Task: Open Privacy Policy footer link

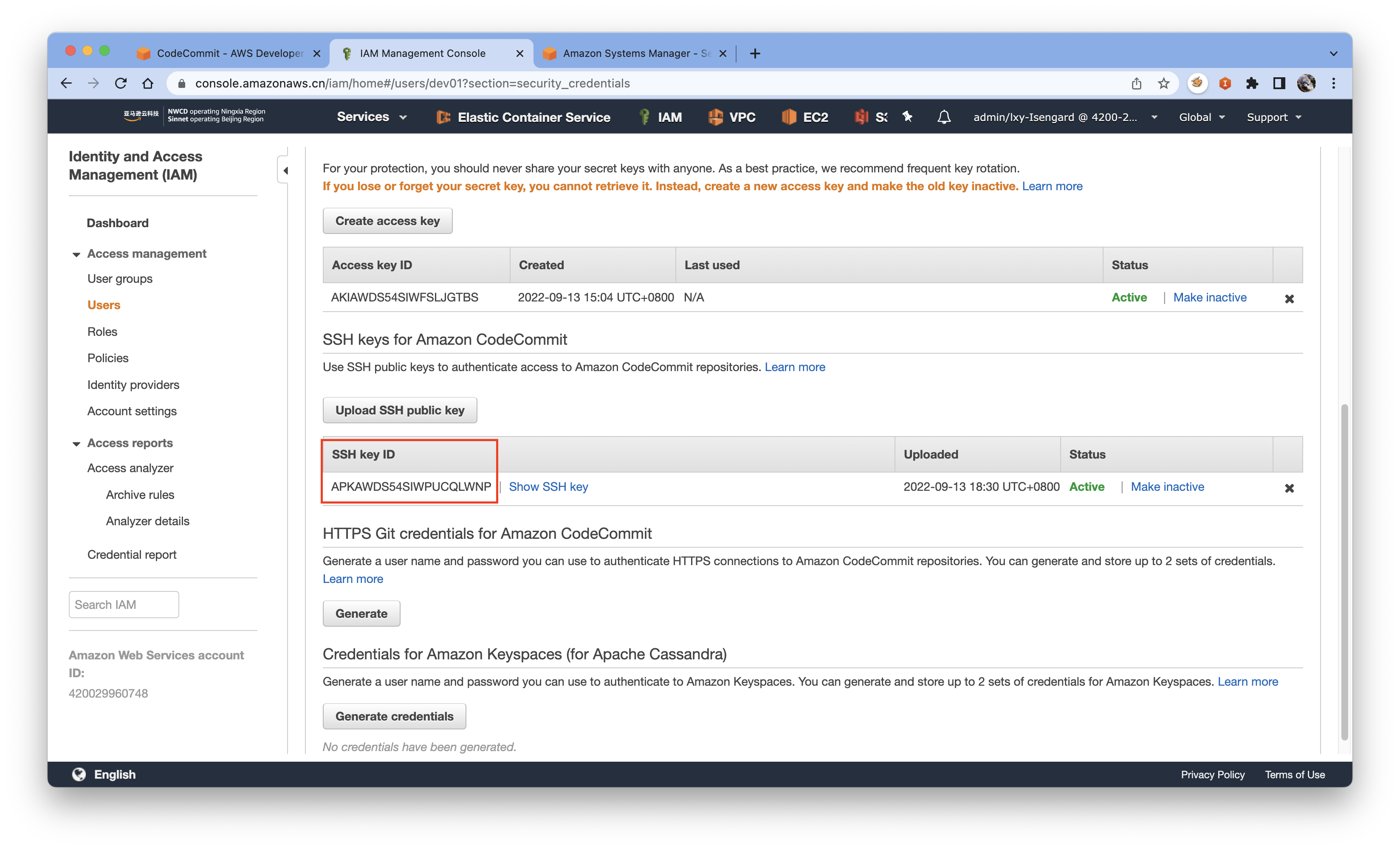Action: click(x=1213, y=774)
